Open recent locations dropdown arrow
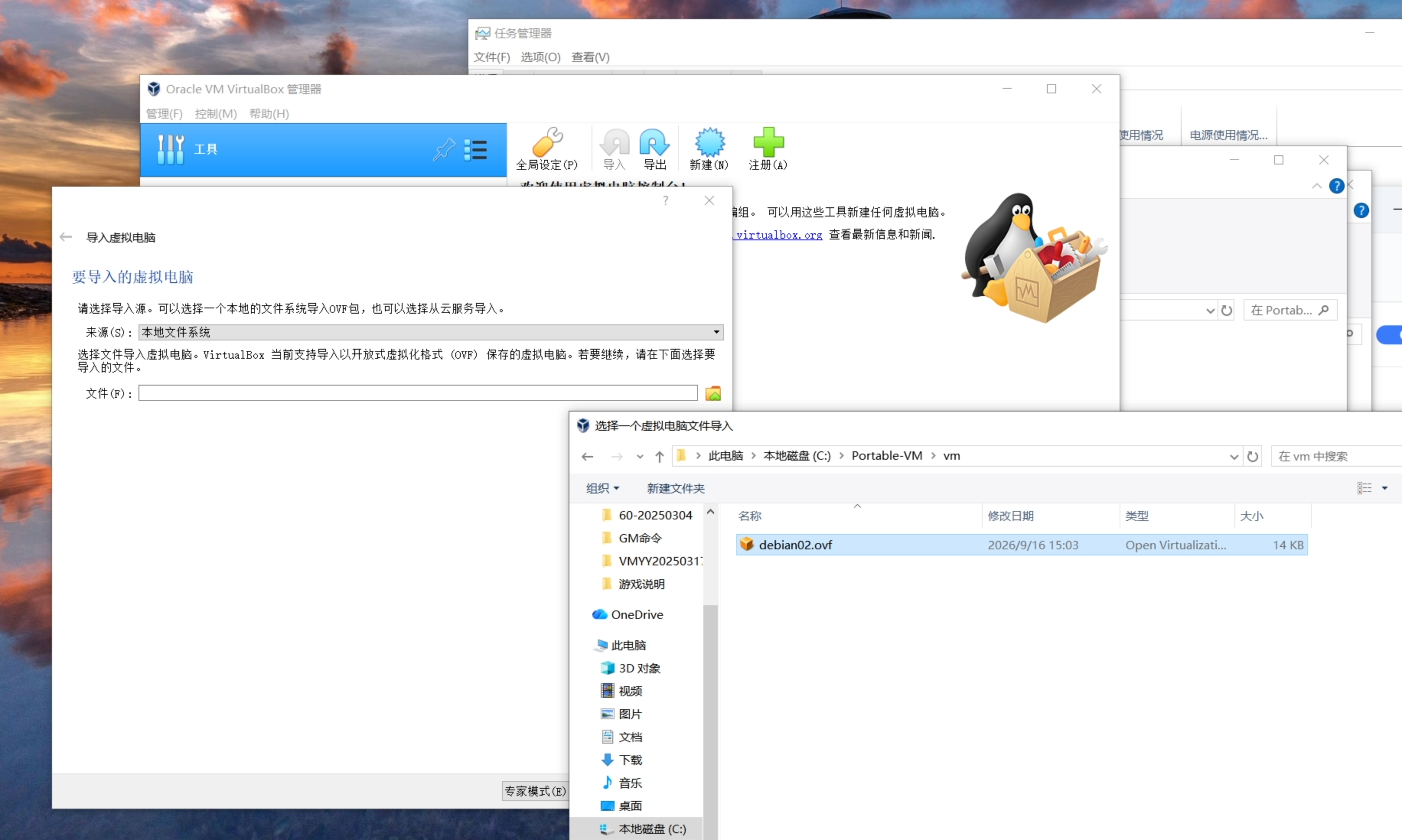1402x840 pixels. pyautogui.click(x=639, y=456)
